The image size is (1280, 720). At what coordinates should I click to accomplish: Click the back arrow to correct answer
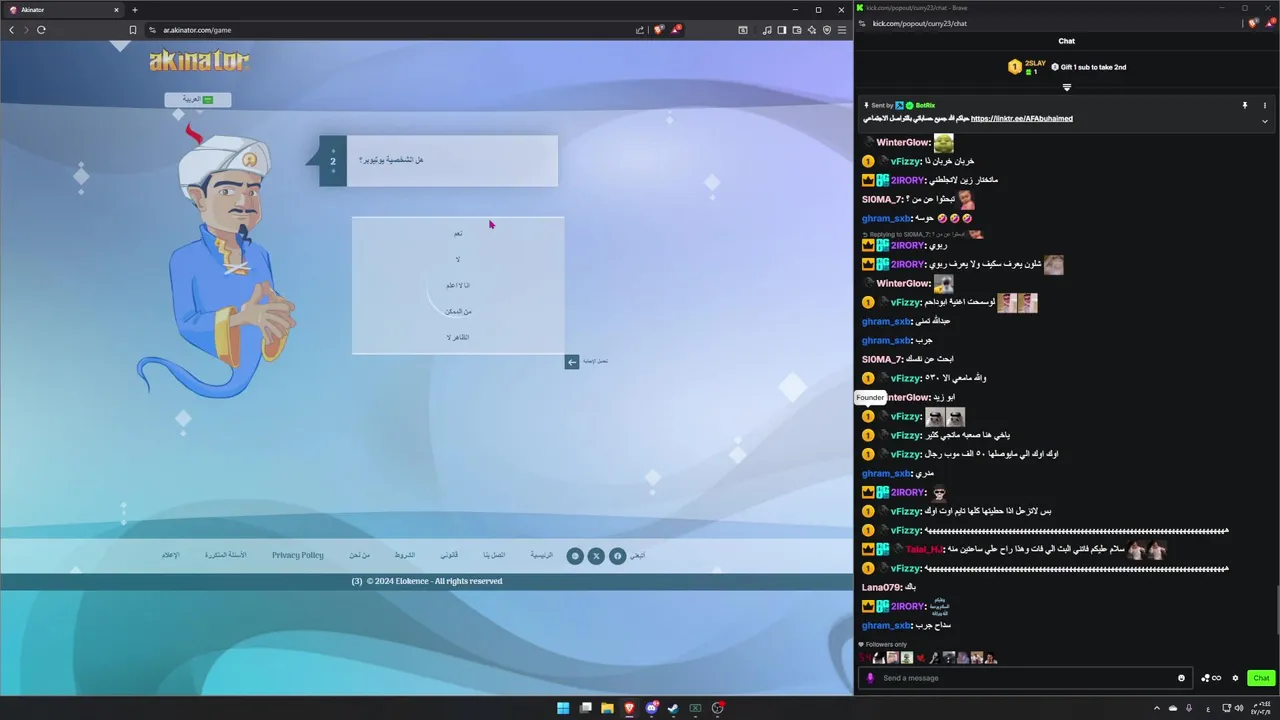coord(572,361)
